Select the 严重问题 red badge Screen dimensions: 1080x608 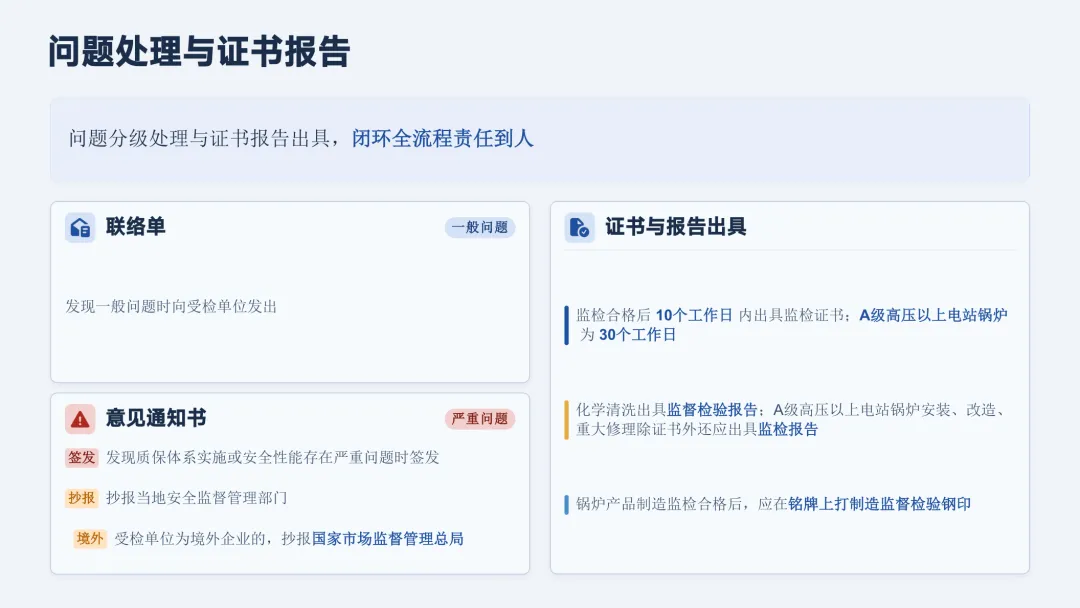(480, 419)
